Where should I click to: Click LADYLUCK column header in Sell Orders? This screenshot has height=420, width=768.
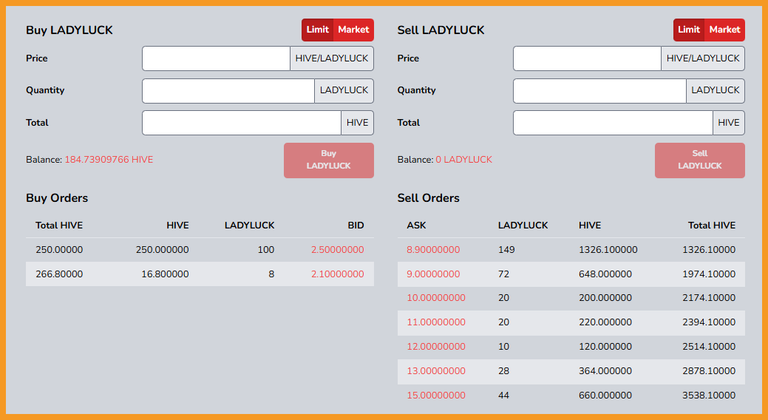pyautogui.click(x=523, y=225)
